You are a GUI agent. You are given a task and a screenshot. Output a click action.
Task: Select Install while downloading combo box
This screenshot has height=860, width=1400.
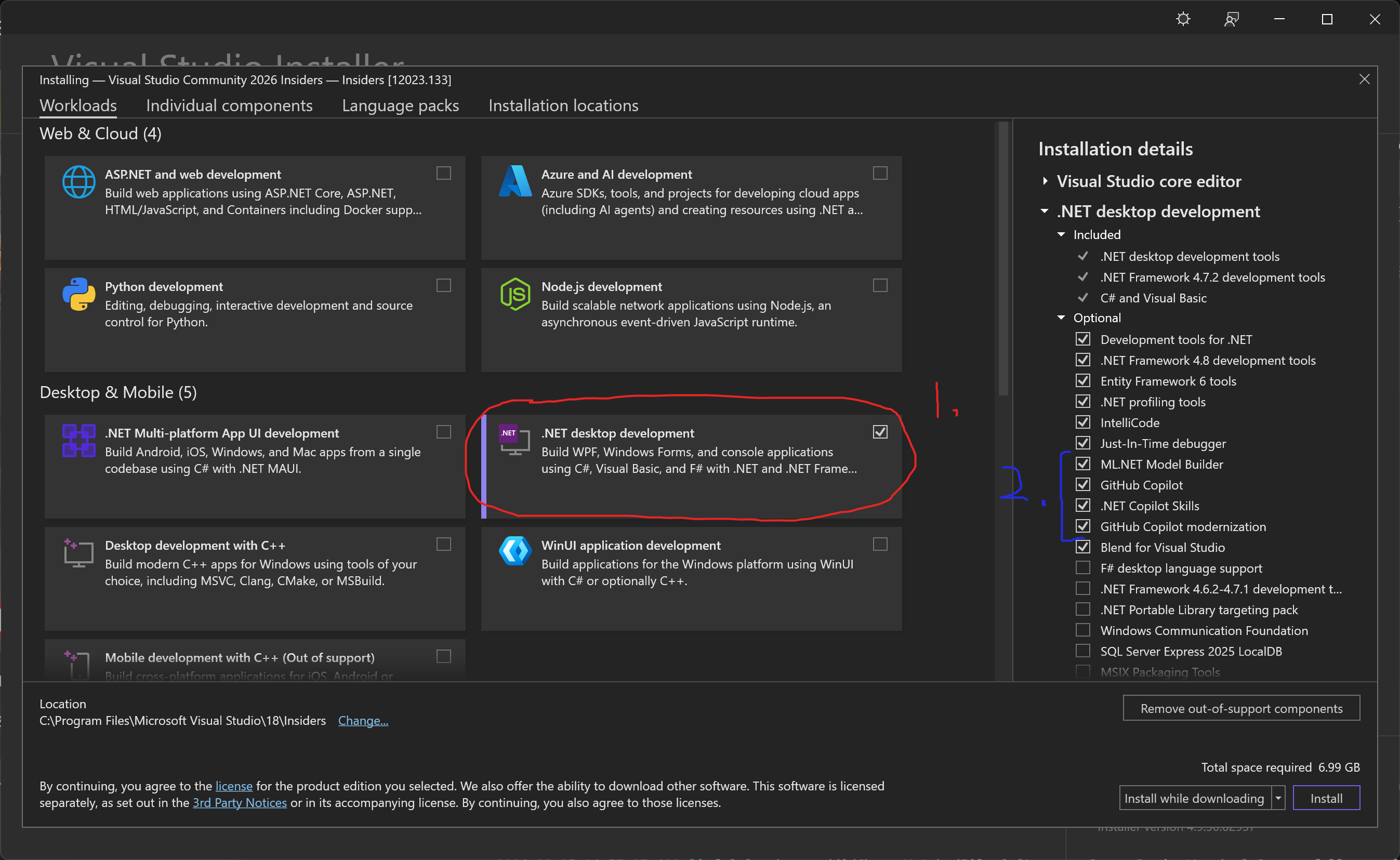1195,798
